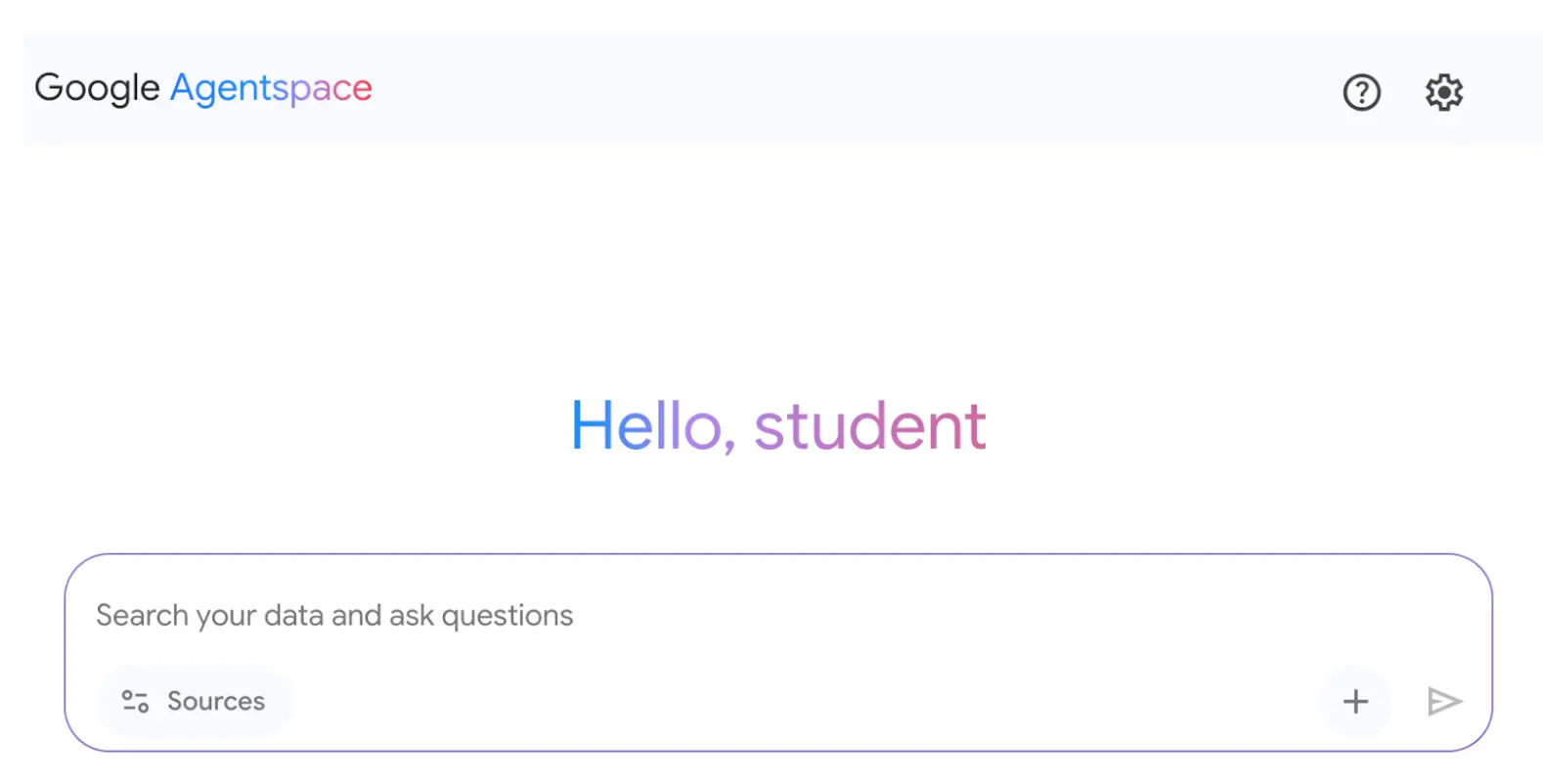Click the plus icon to add attachment
The height and width of the screenshot is (784, 1543).
[x=1355, y=701]
